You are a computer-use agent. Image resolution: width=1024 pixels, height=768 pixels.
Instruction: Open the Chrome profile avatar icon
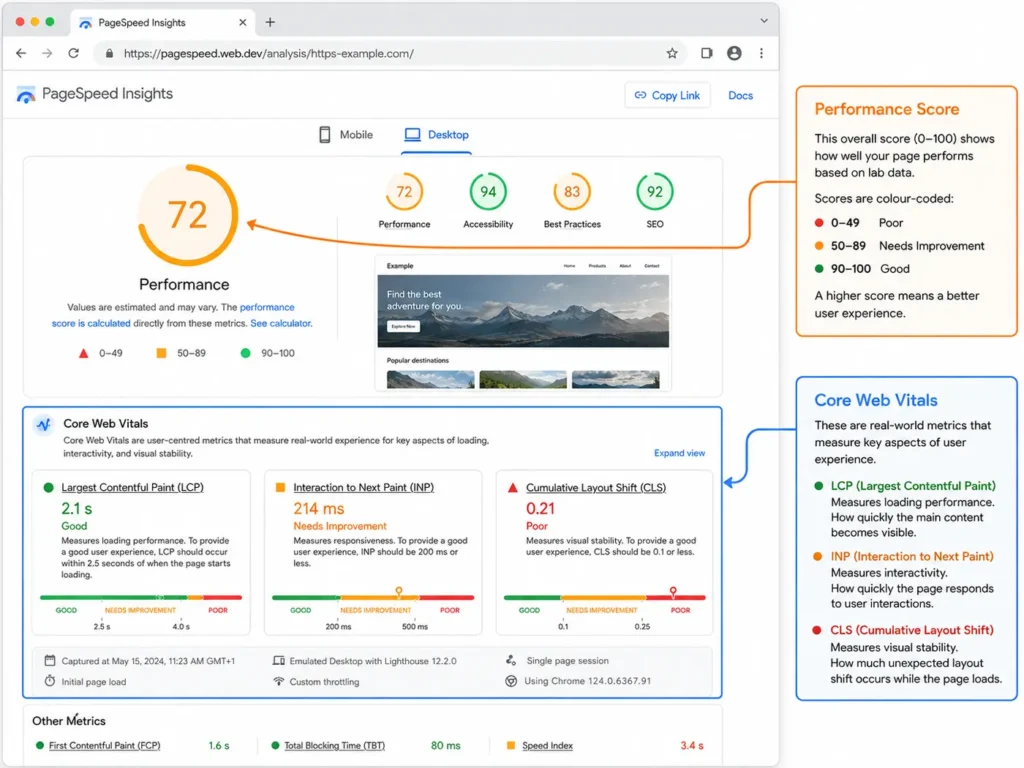coord(734,54)
